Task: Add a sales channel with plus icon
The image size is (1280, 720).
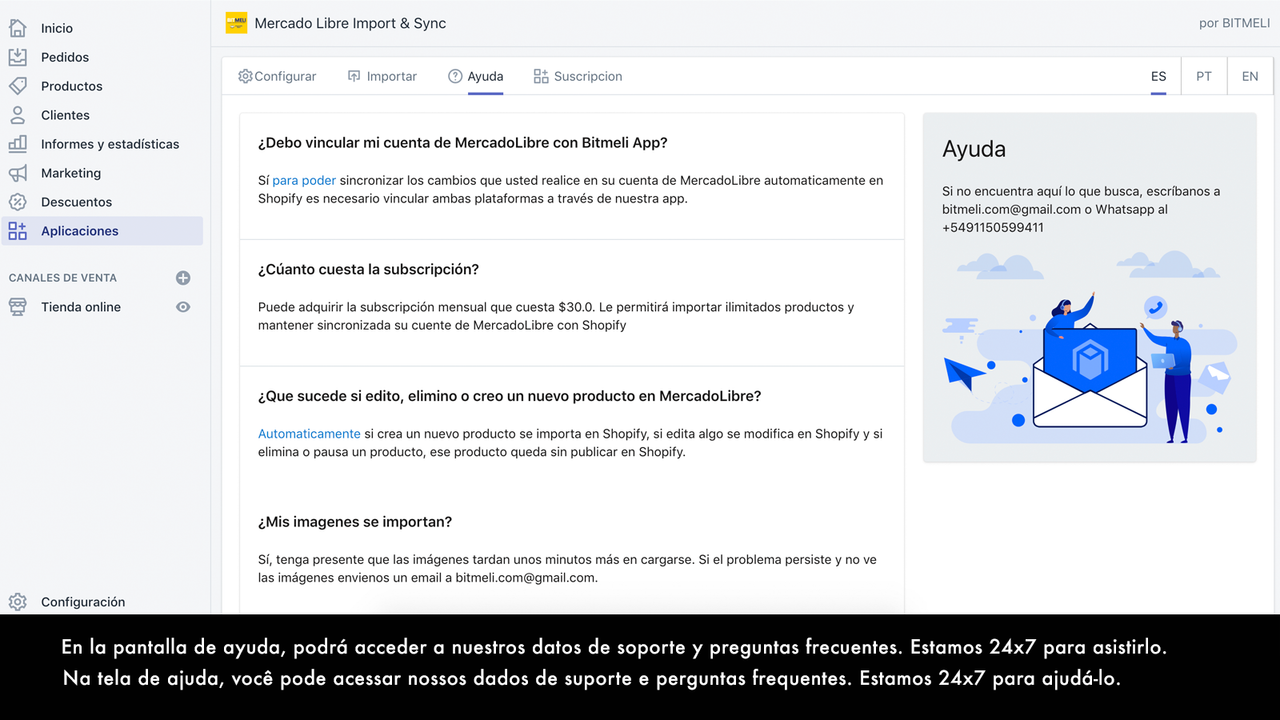Action: [183, 278]
